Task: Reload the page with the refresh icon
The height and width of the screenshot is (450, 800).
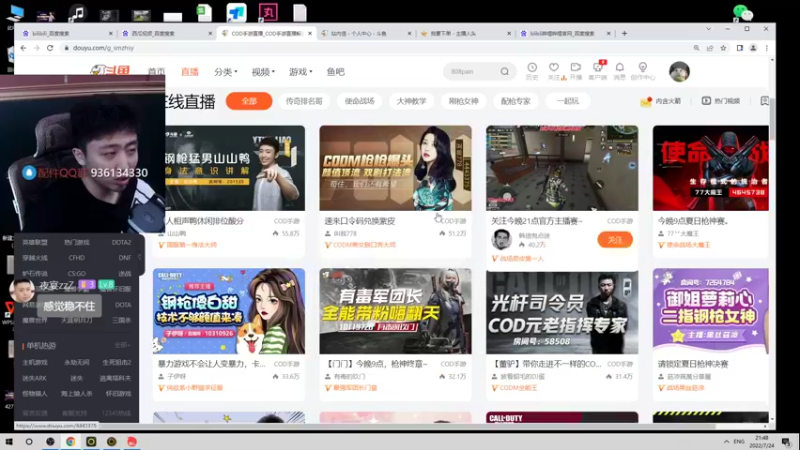Action: tap(50, 47)
